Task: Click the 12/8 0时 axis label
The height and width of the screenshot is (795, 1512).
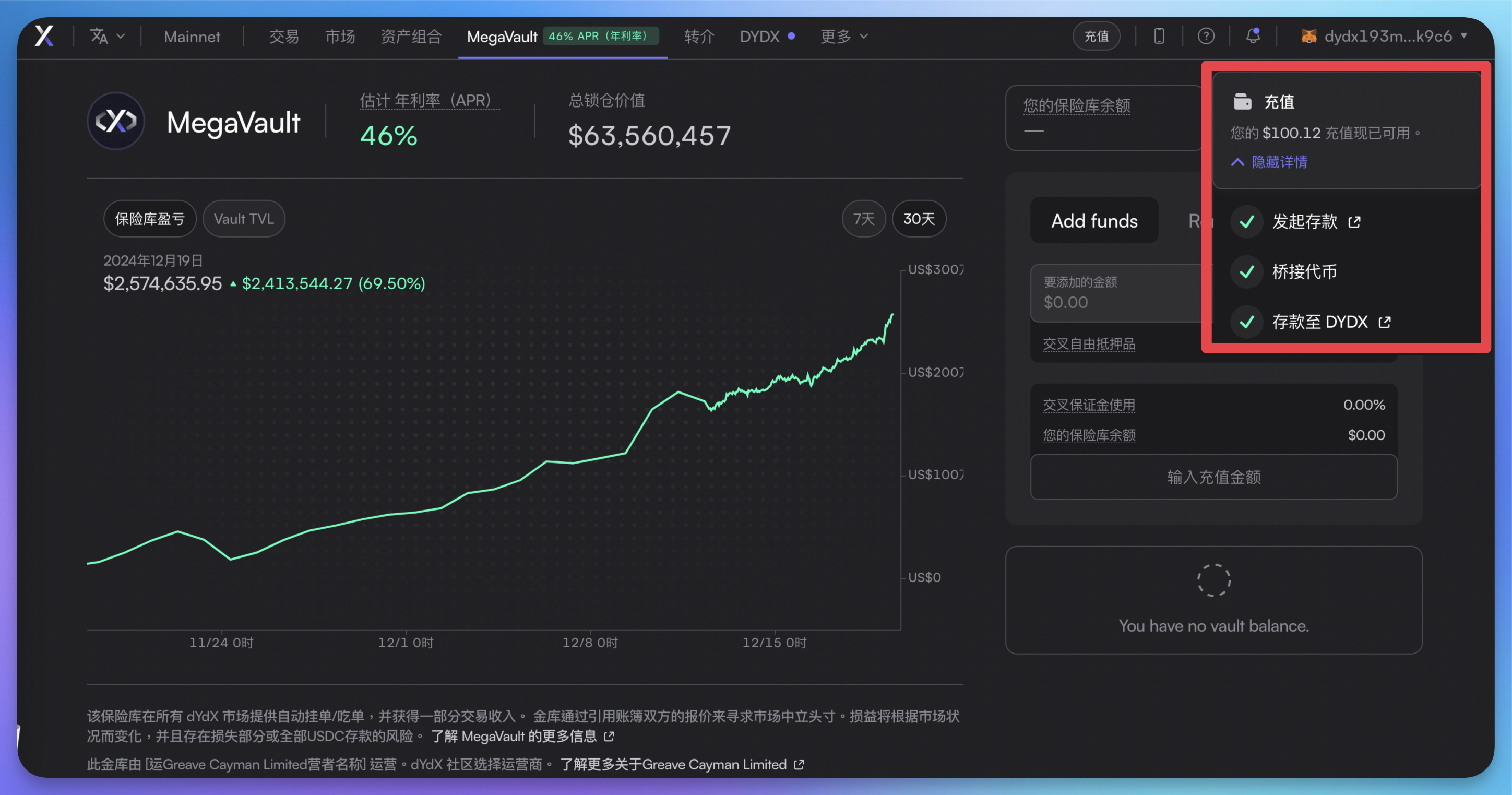Action: (590, 643)
